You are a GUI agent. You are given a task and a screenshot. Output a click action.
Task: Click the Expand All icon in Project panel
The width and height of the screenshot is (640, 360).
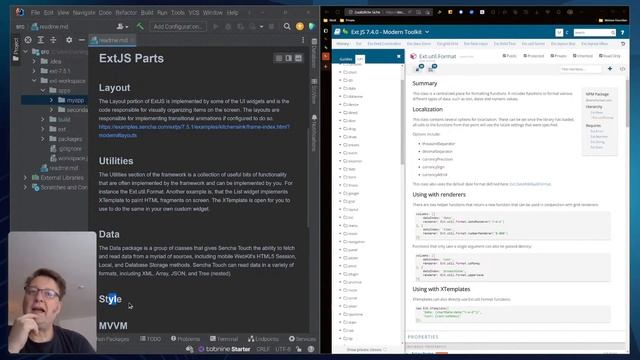pos(40,40)
